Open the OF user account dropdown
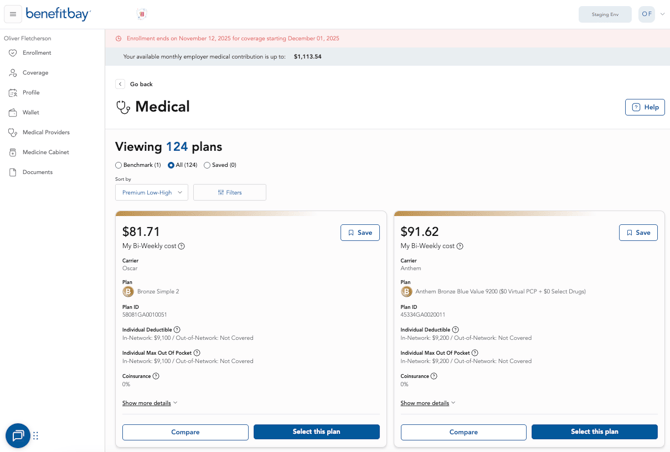This screenshot has height=452, width=670. click(653, 14)
